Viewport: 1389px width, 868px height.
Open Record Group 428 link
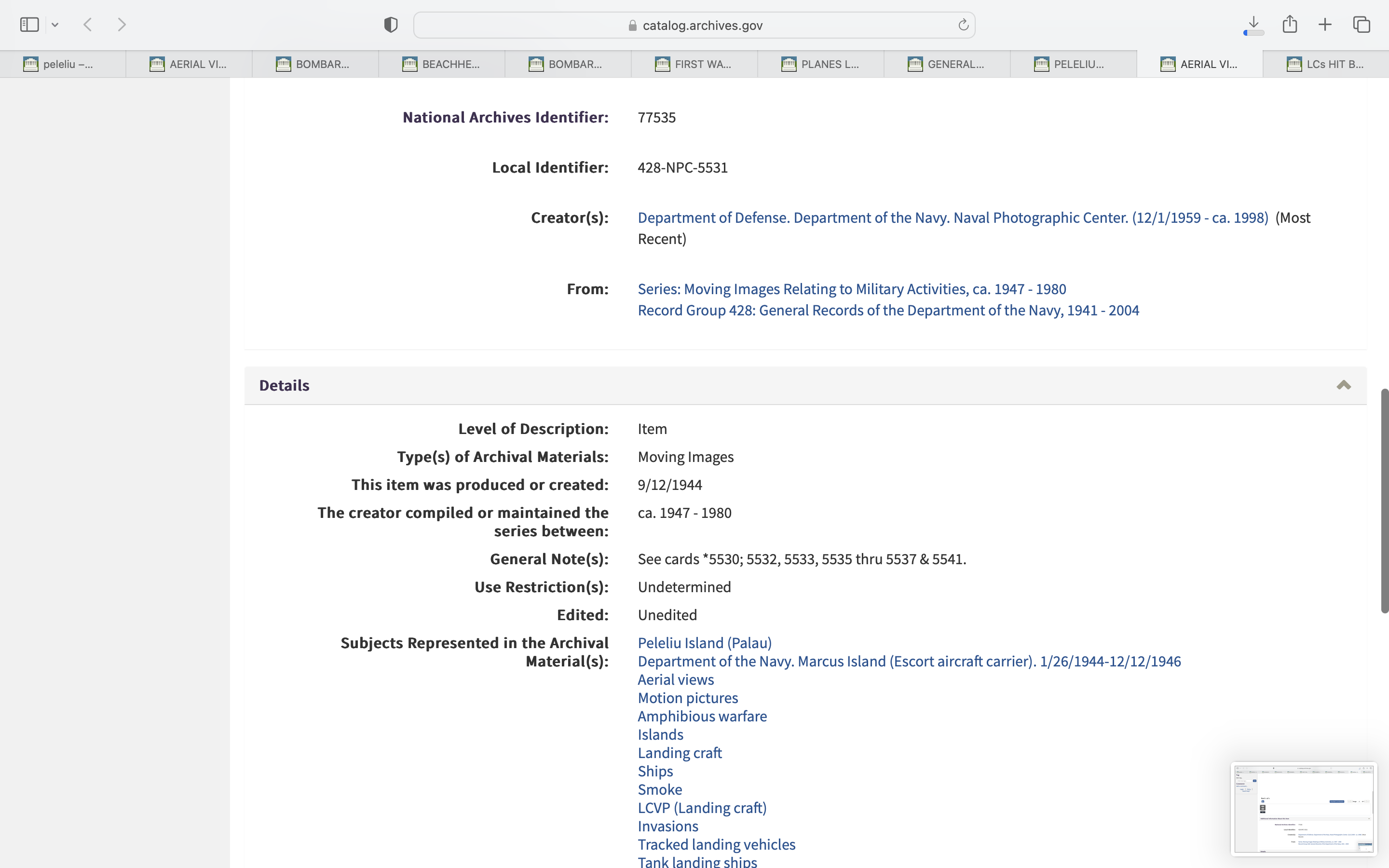pyautogui.click(x=888, y=310)
